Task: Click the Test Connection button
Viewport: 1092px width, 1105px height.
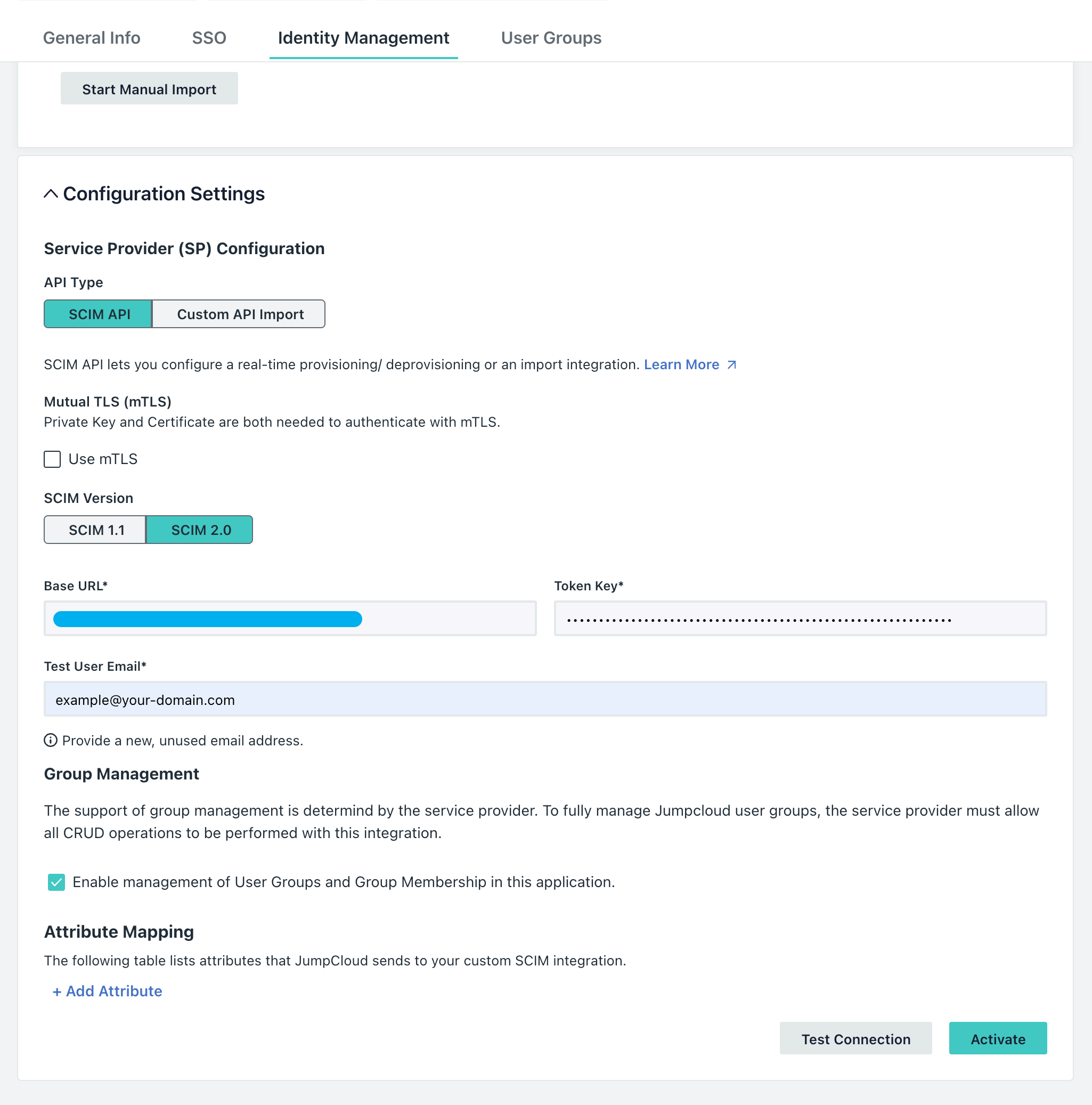Action: coord(855,1038)
